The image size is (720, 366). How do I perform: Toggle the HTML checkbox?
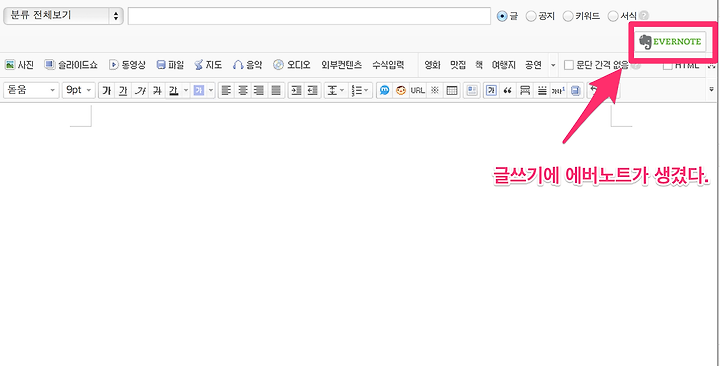point(668,66)
